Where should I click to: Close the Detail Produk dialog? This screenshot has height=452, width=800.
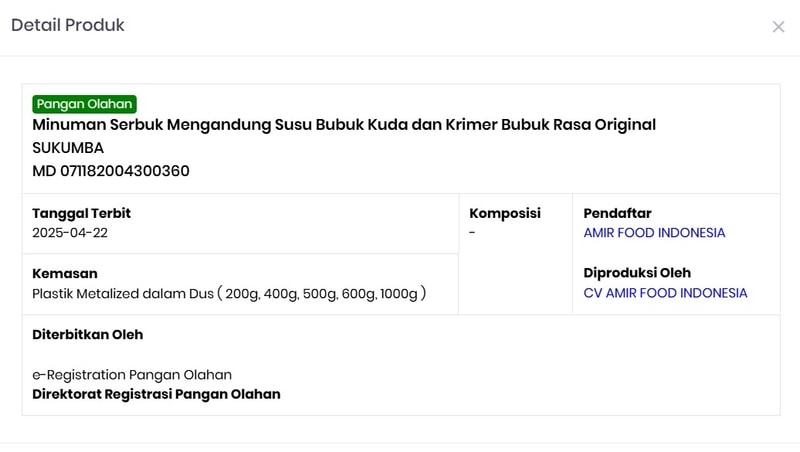click(x=778, y=27)
